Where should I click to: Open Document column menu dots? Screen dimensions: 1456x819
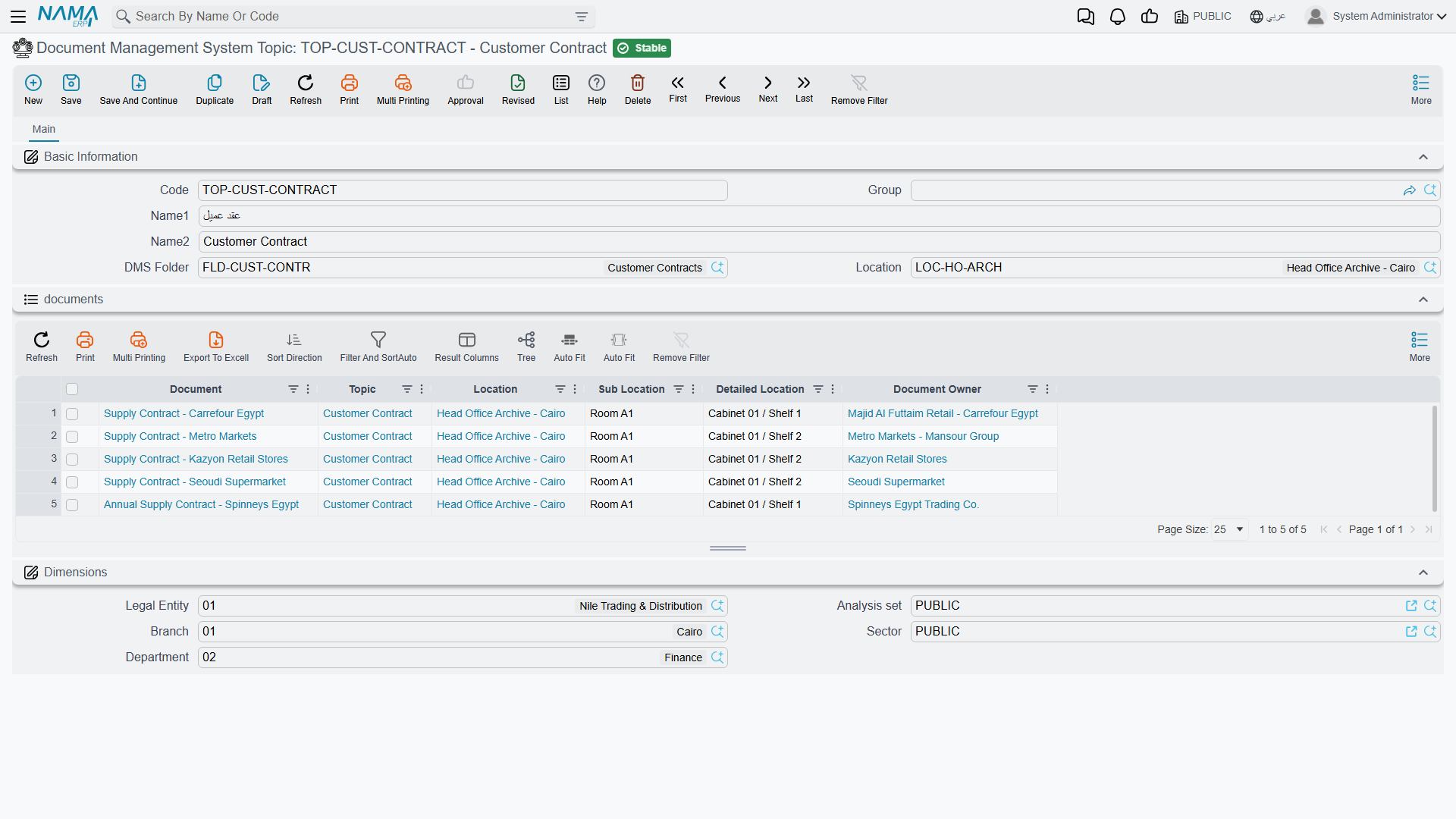tap(308, 389)
